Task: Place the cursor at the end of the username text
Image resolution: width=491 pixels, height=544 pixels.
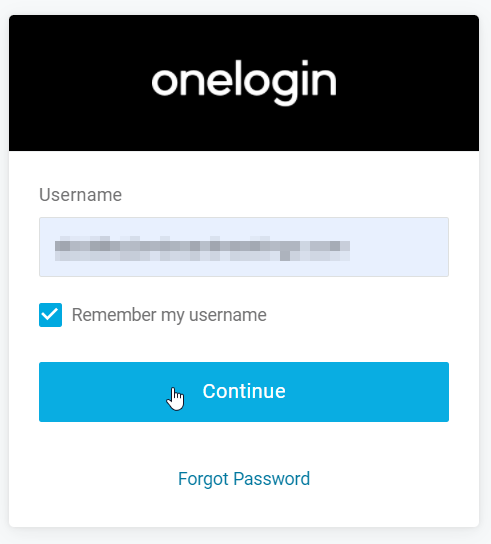Action: pyautogui.click(x=351, y=248)
